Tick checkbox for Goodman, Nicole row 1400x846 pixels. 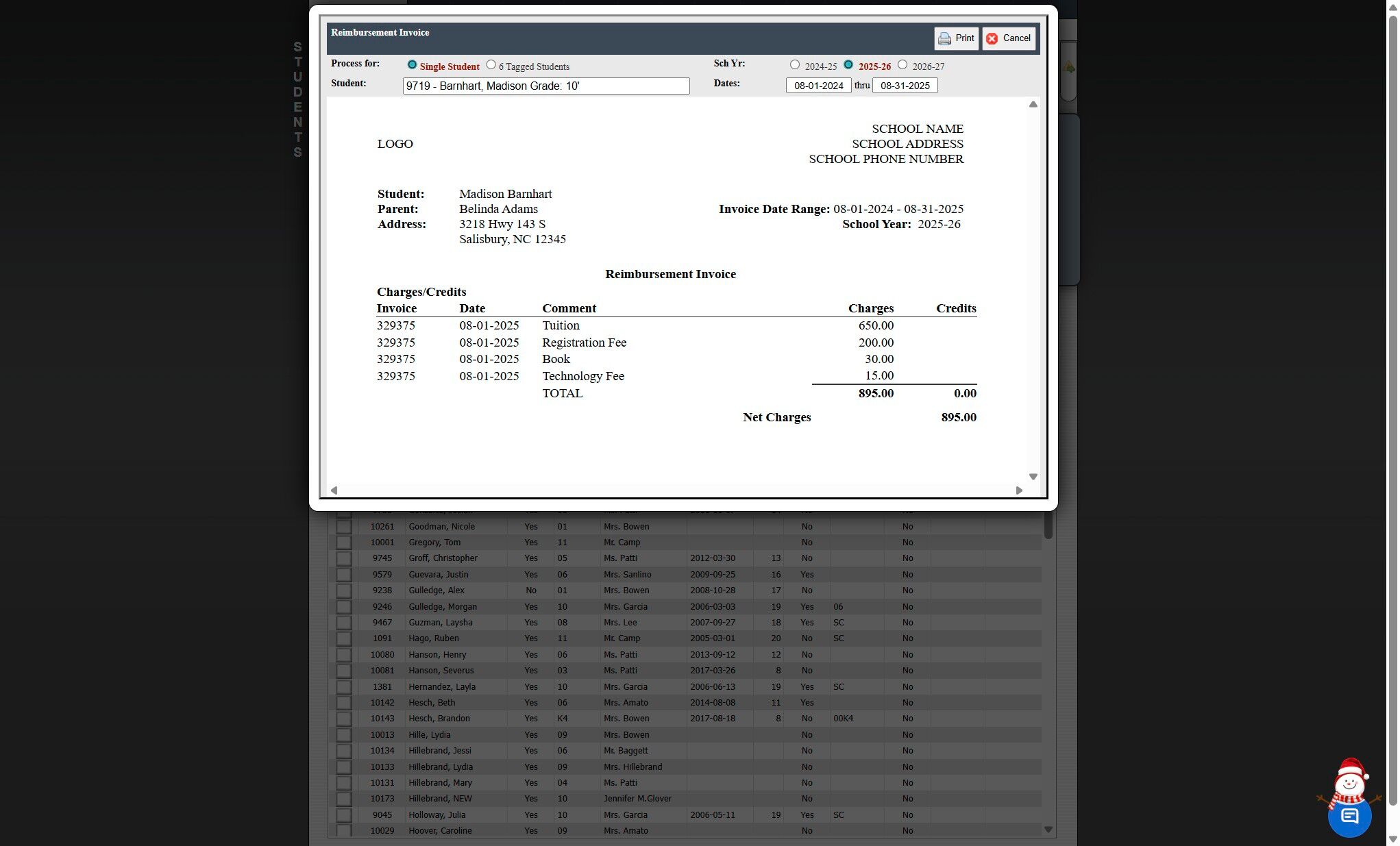[x=343, y=527]
